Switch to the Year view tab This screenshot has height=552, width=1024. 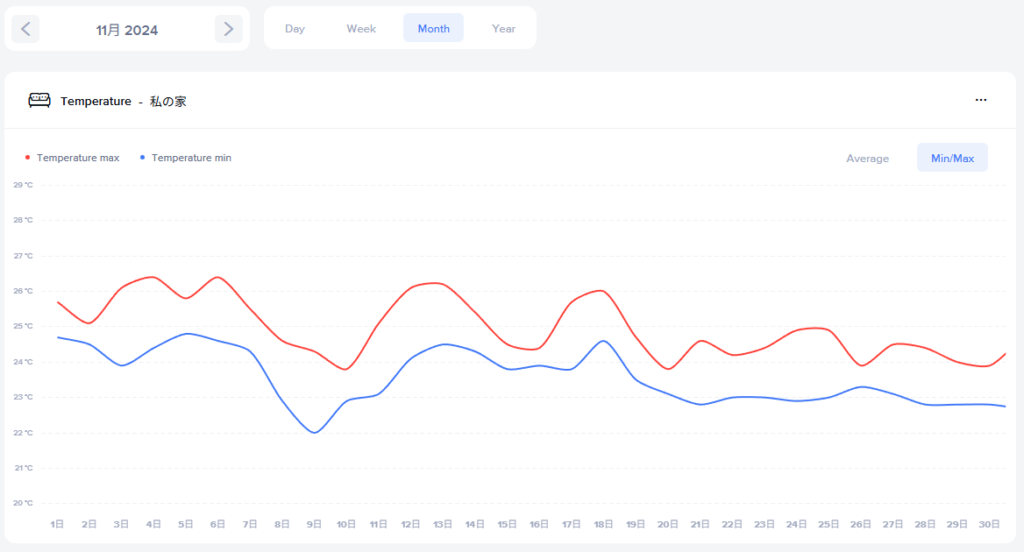pyautogui.click(x=504, y=29)
